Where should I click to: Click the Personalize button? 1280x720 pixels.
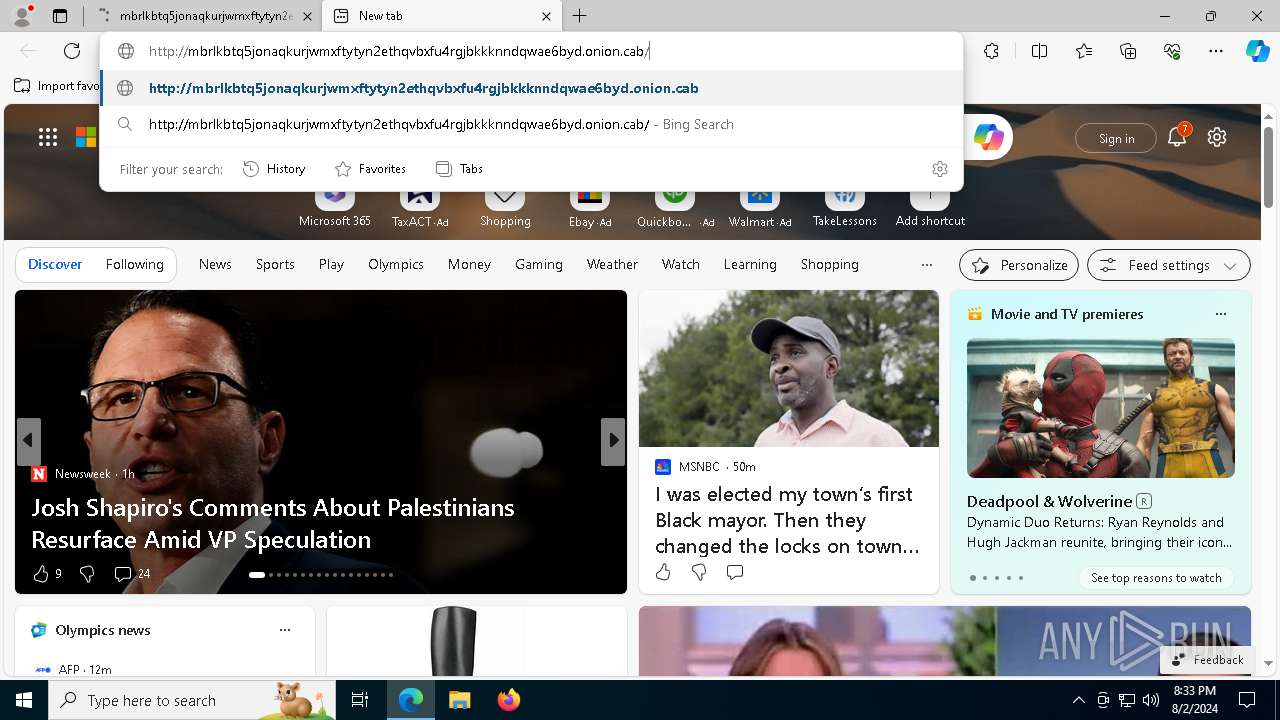pyautogui.click(x=1019, y=265)
